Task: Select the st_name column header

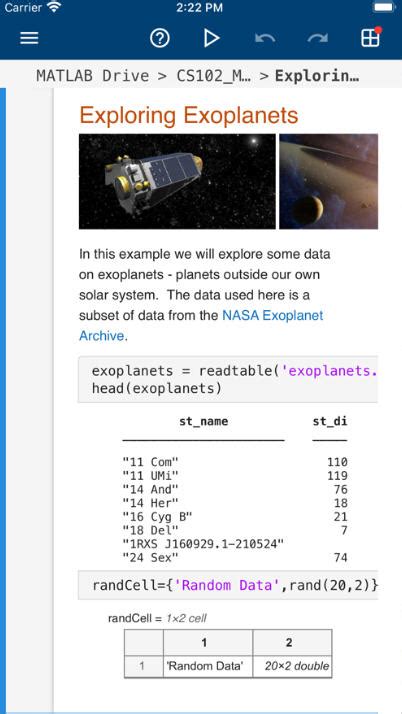Action: [204, 421]
